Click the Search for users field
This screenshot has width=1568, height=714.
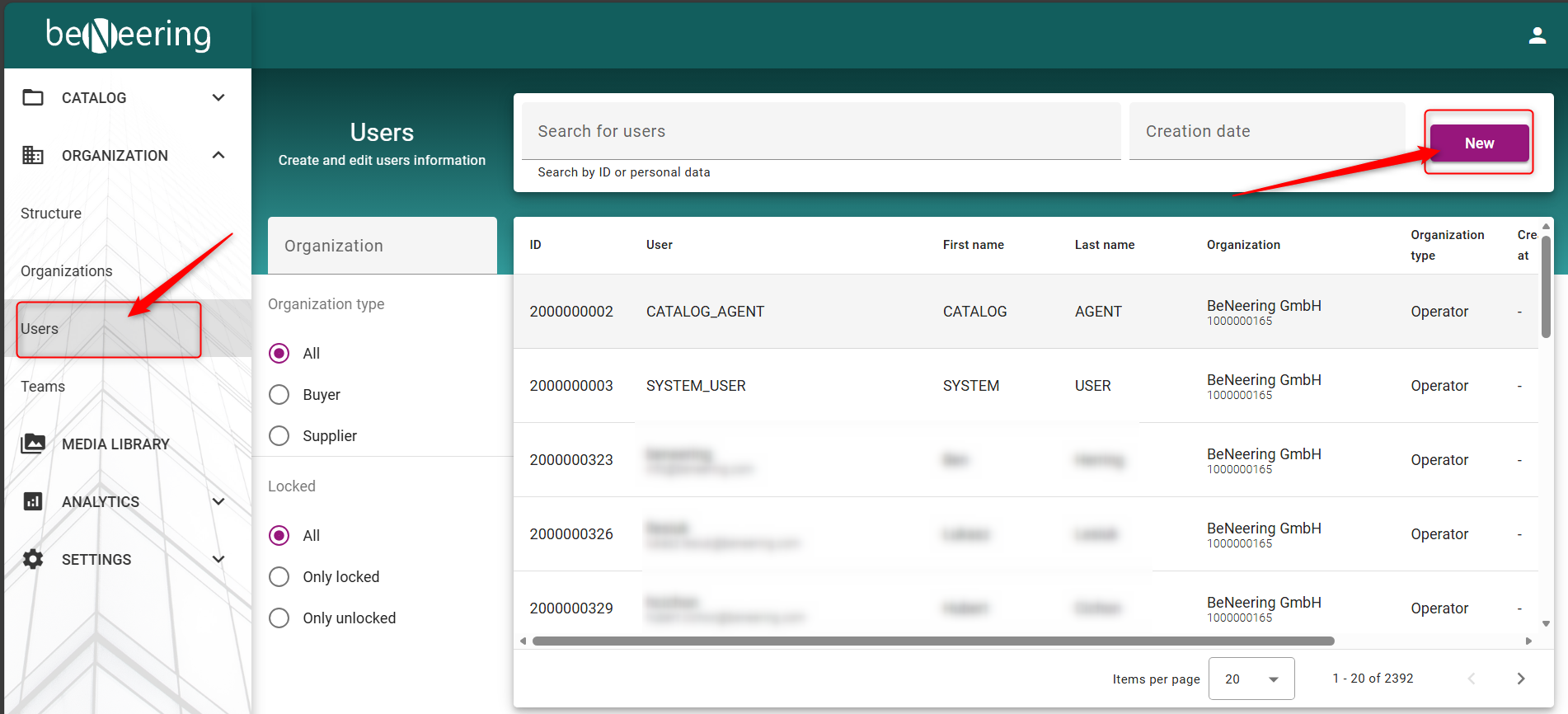tap(820, 131)
